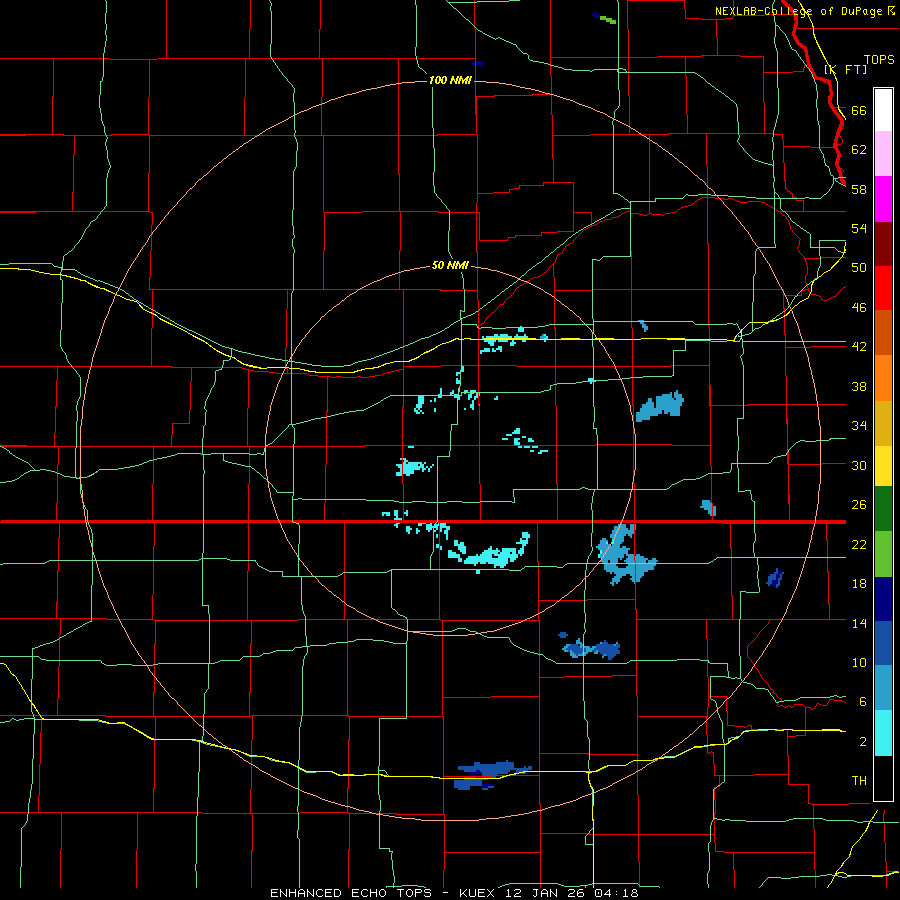
Task: Click the 'ENHANCED ECHO TOPS - KUEX' caption
Action: [383, 893]
